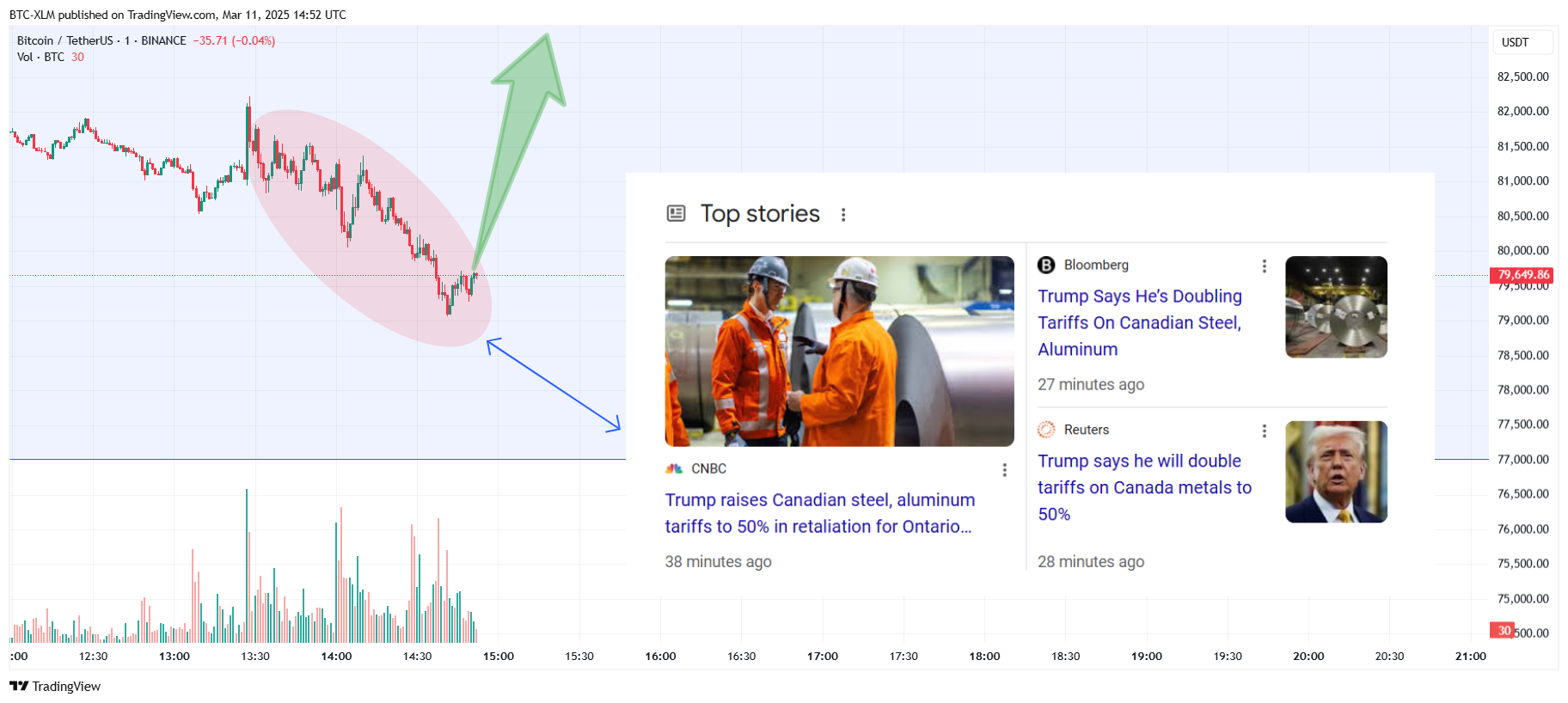Screen dimensions: 1568x703
Task: Open the Bloomberg Doubling Tariffs headline
Action: pyautogui.click(x=1140, y=322)
